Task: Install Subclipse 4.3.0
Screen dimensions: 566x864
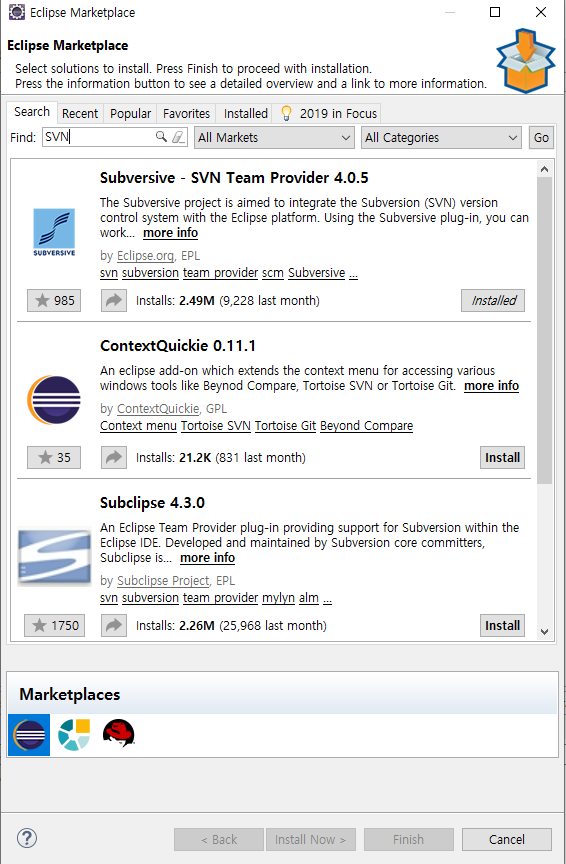Action: click(502, 625)
